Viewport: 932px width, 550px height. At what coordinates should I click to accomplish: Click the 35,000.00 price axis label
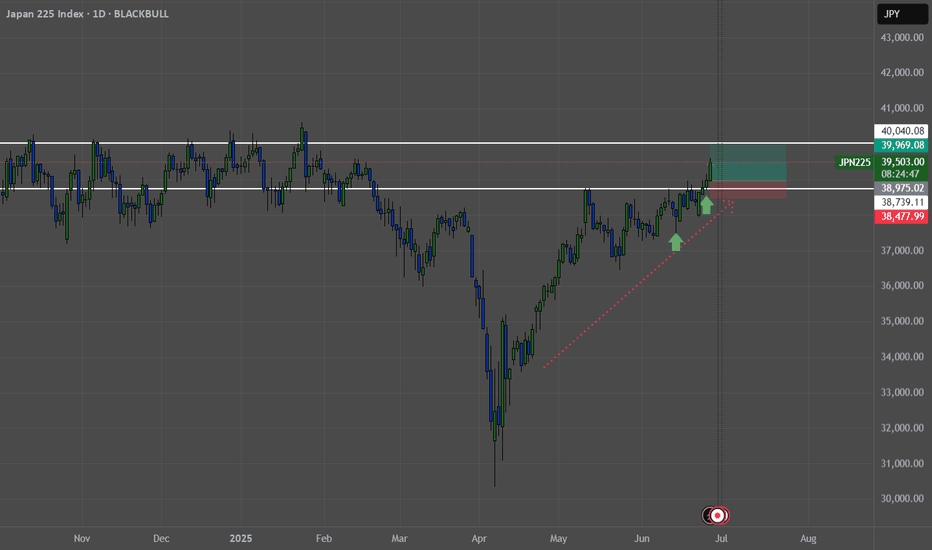pos(902,321)
